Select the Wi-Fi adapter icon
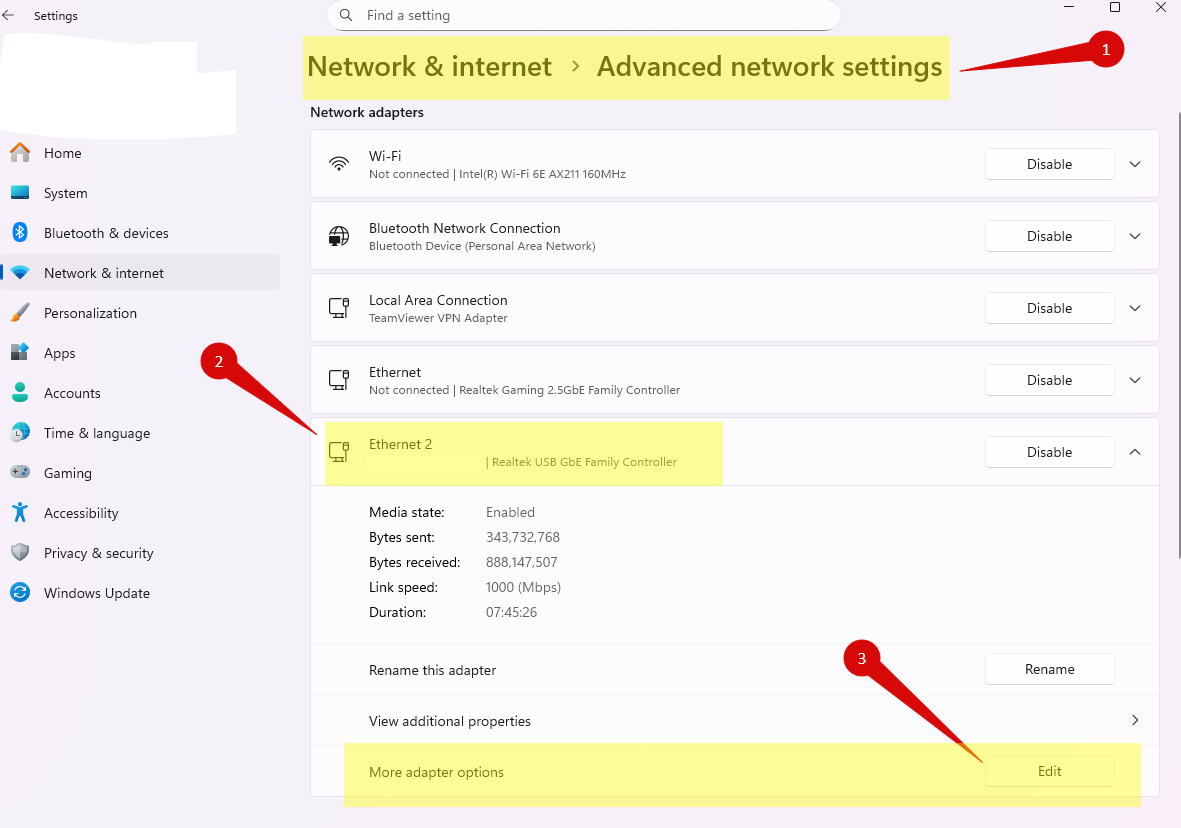 pos(339,163)
